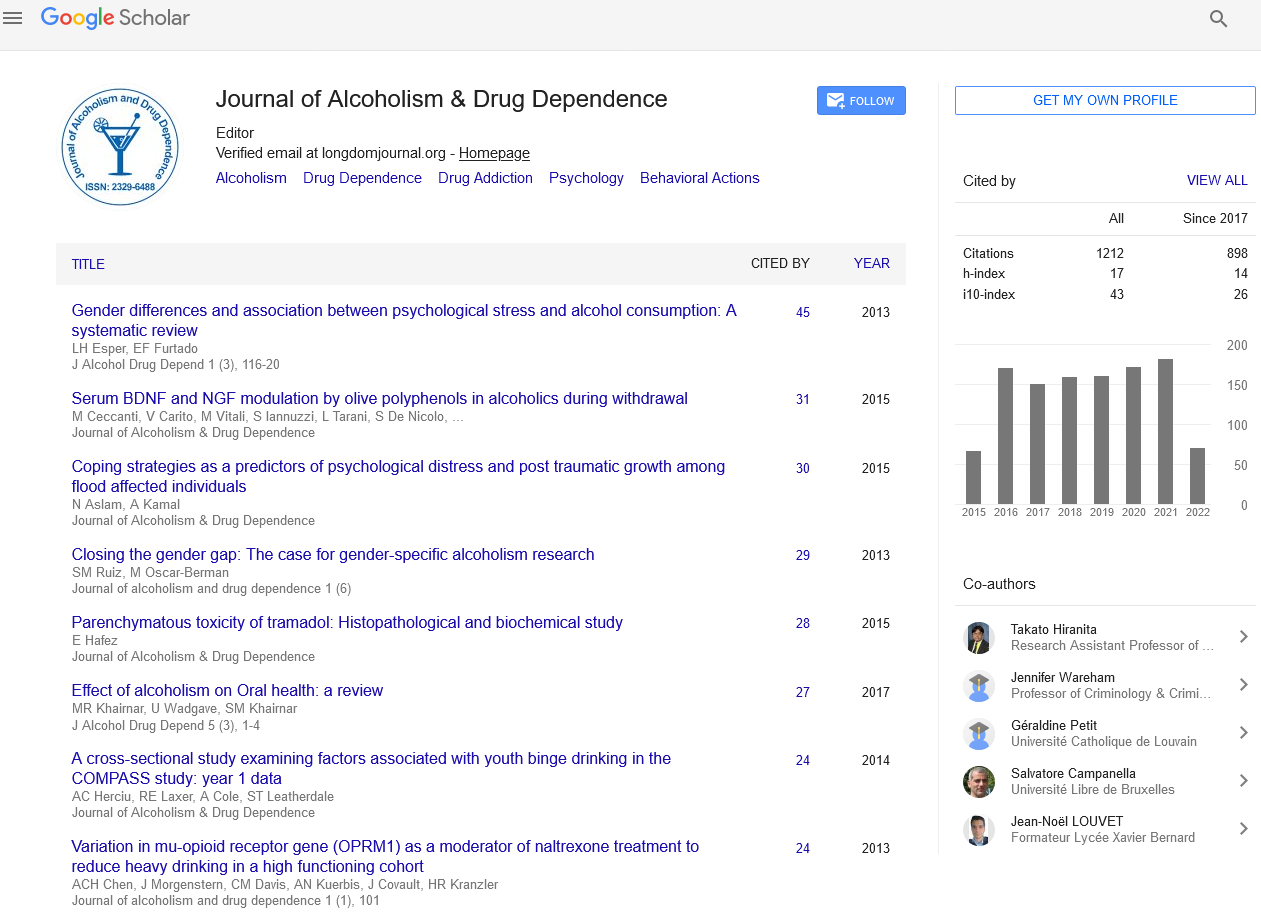1261x916 pixels.
Task: Open the hamburger menu icon
Action: (x=13, y=19)
